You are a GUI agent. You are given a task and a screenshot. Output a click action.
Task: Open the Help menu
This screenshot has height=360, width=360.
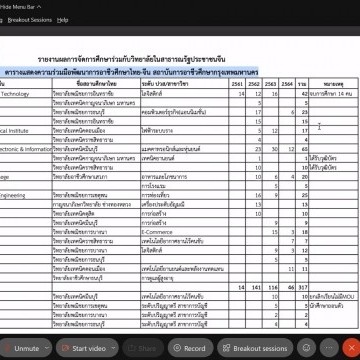[x=62, y=20]
